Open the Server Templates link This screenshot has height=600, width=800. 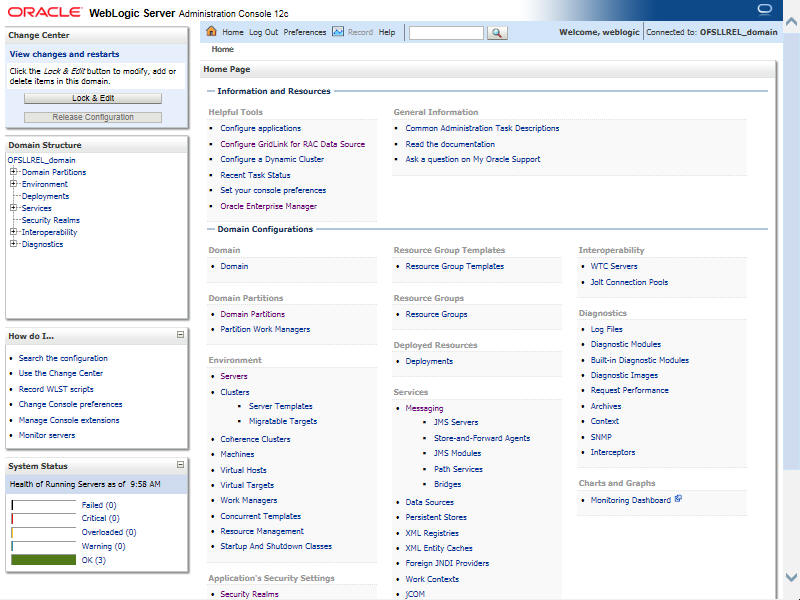(x=281, y=406)
